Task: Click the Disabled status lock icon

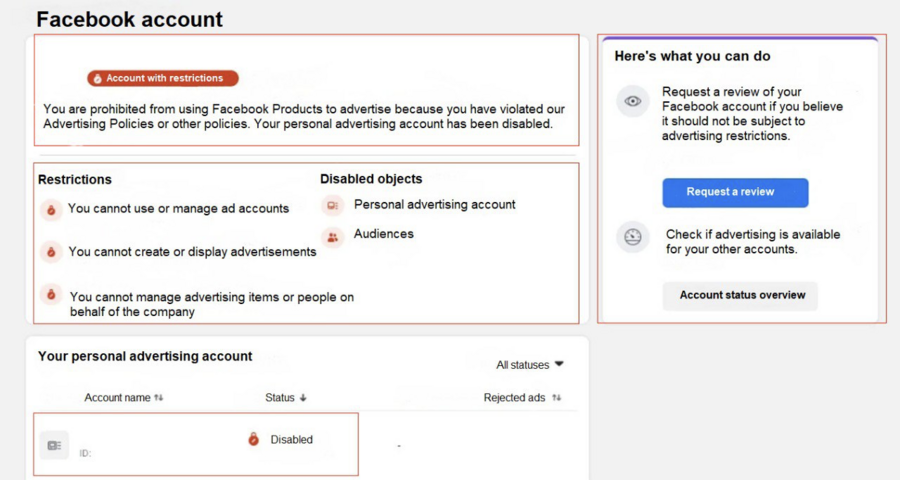Action: pyautogui.click(x=253, y=439)
